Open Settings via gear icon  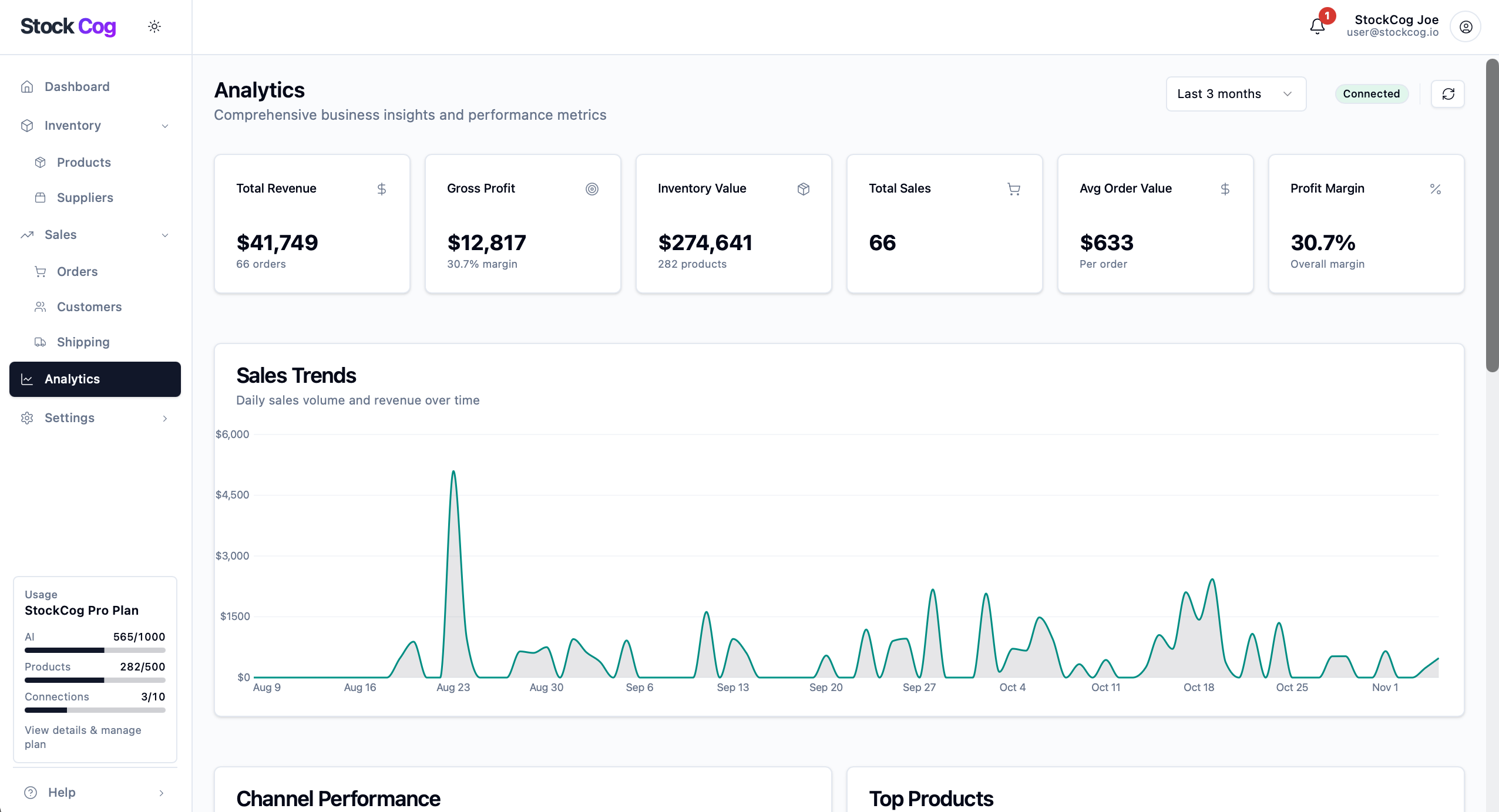click(27, 417)
